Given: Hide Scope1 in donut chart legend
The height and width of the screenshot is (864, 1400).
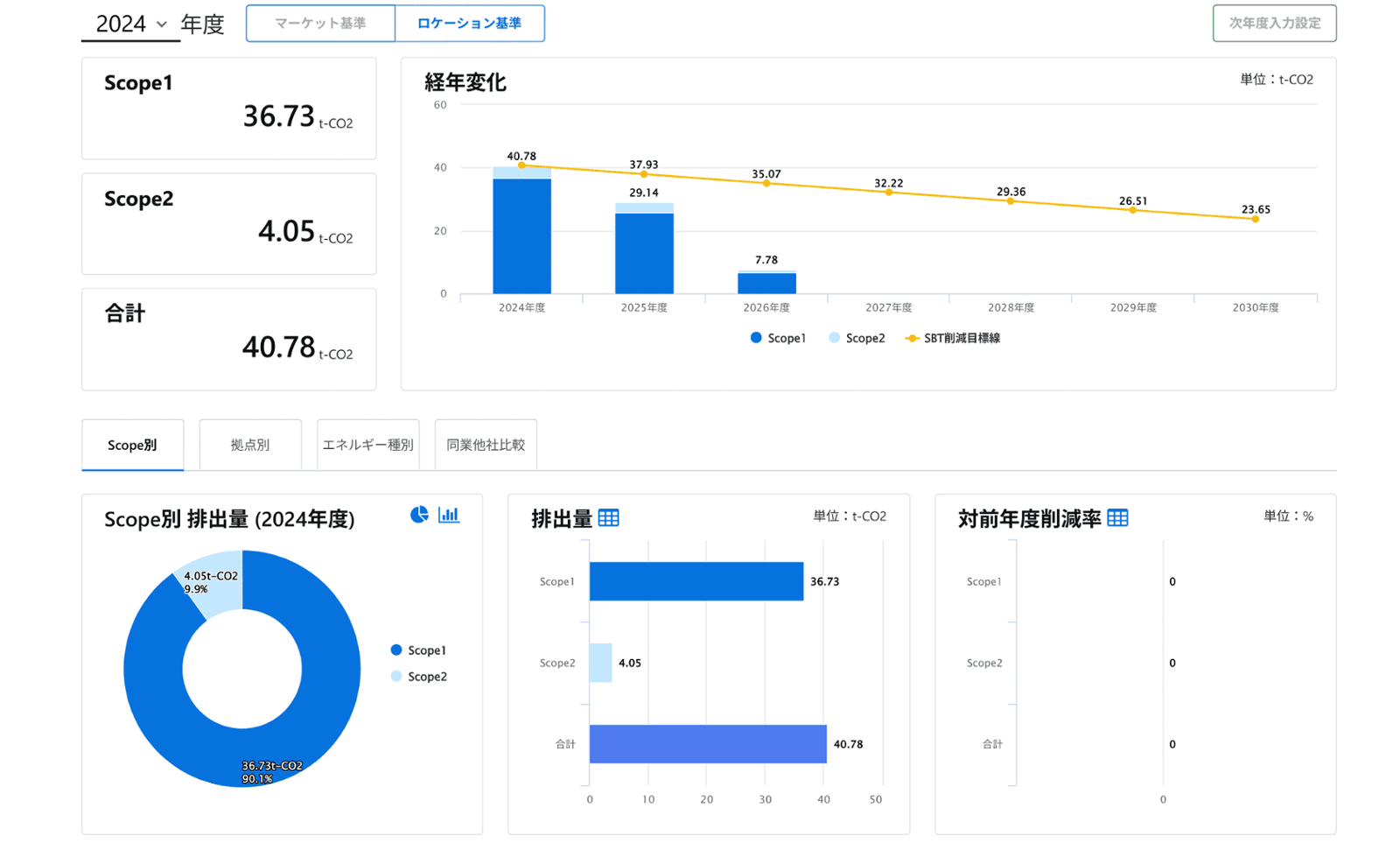Looking at the screenshot, I should tap(418, 650).
